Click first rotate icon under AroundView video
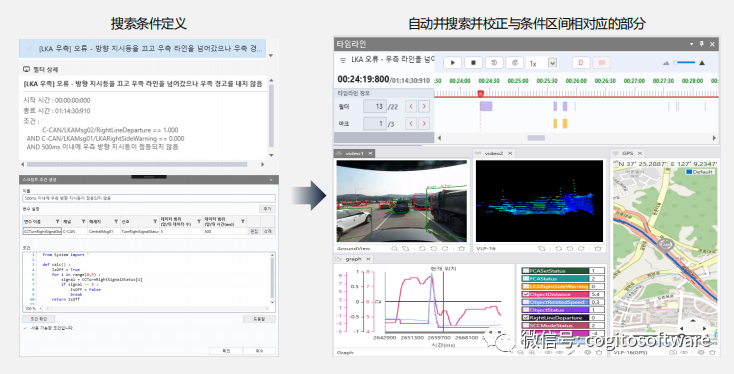Image resolution: width=734 pixels, height=374 pixels. 422,249
